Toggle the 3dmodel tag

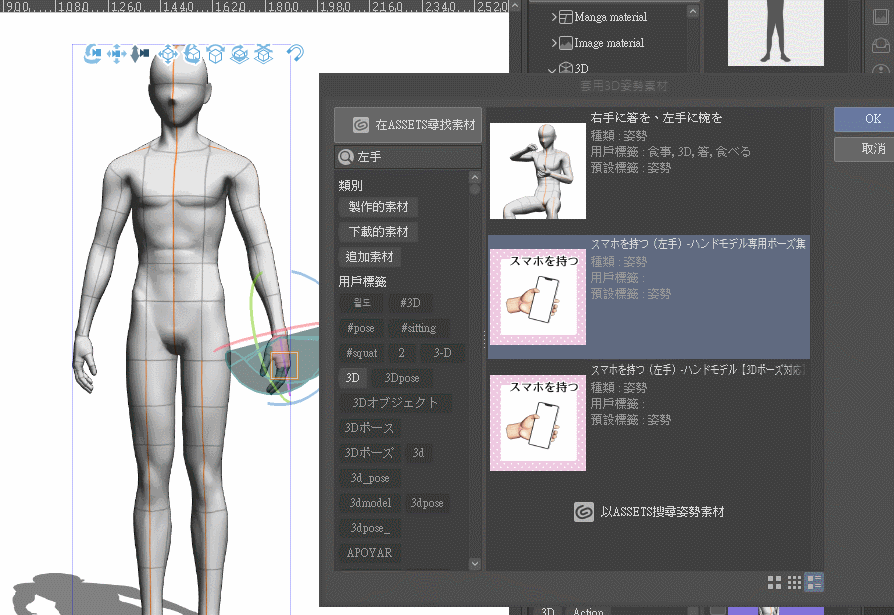click(x=371, y=503)
